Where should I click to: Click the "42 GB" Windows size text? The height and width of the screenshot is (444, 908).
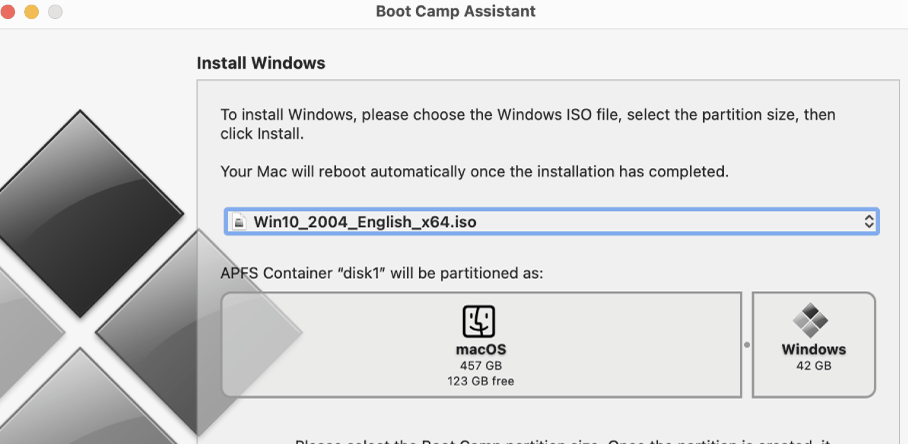pyautogui.click(x=814, y=366)
